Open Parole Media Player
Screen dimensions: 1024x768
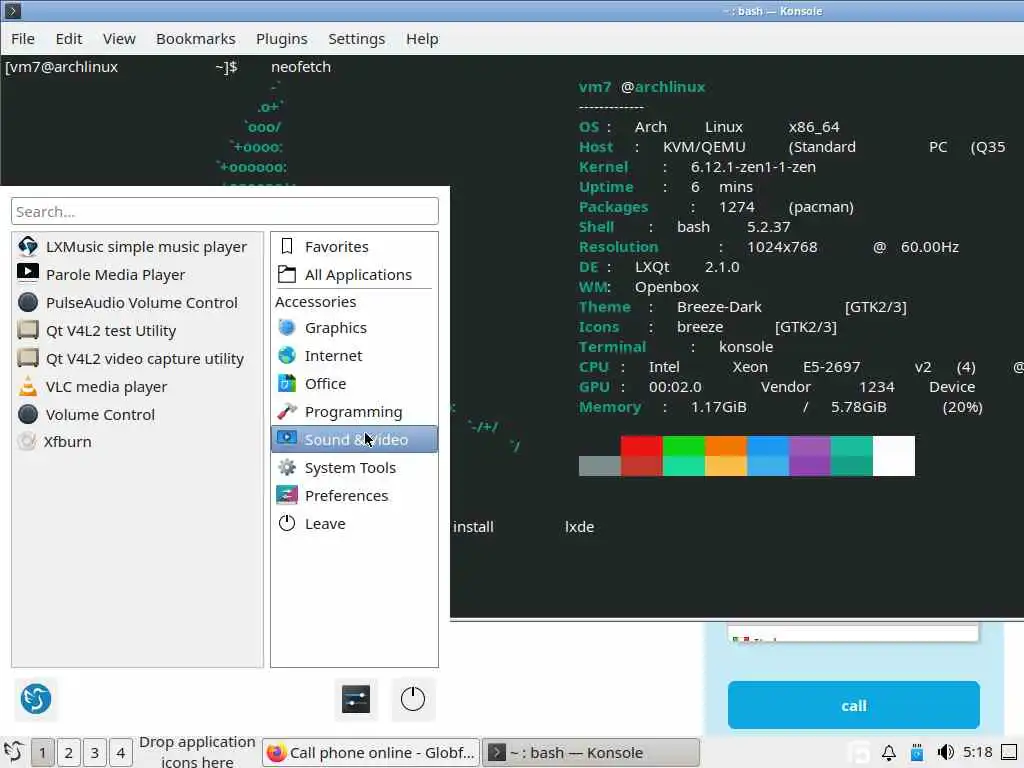point(137,275)
